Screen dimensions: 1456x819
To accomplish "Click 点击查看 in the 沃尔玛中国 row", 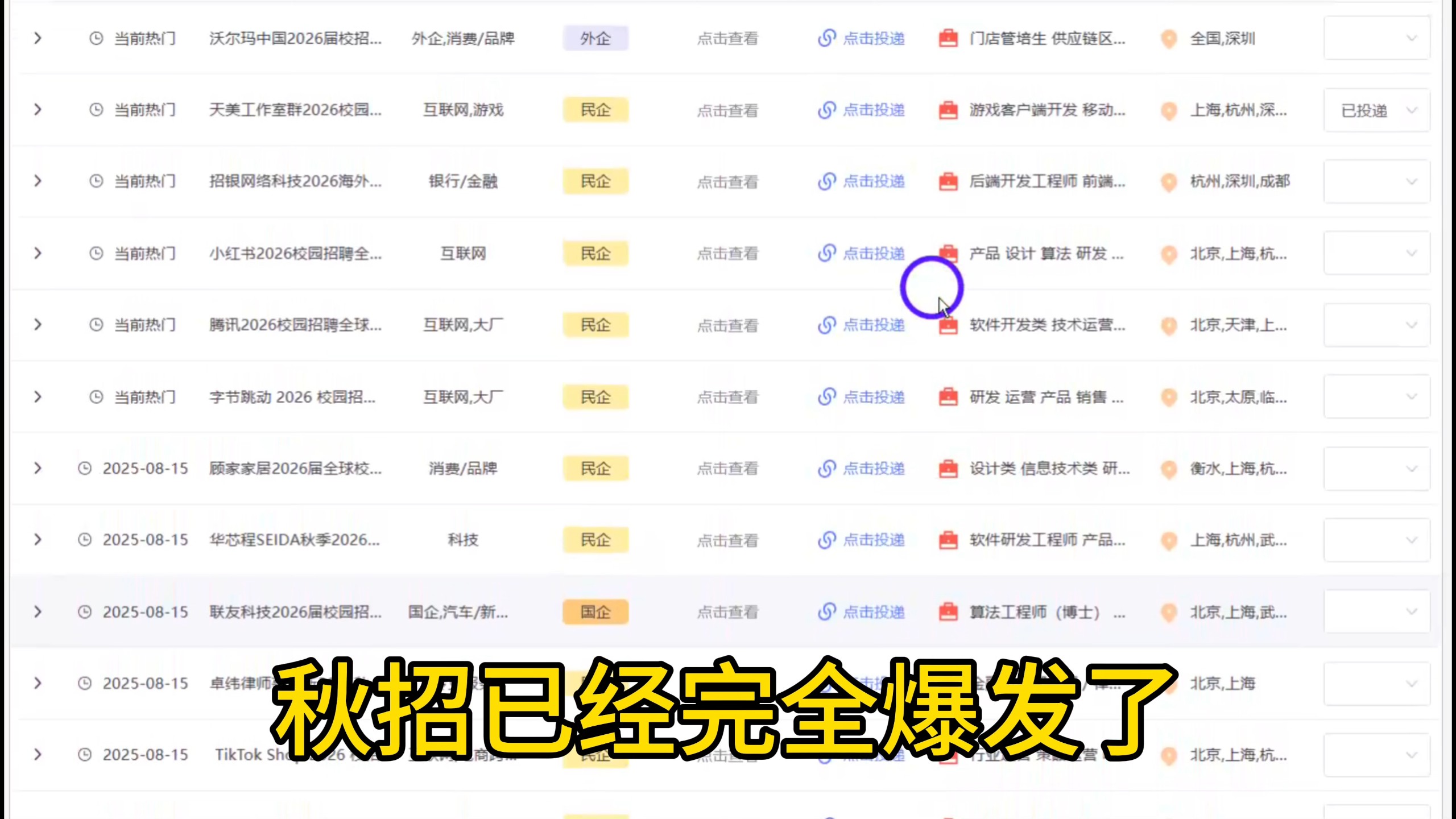I will 728,39.
